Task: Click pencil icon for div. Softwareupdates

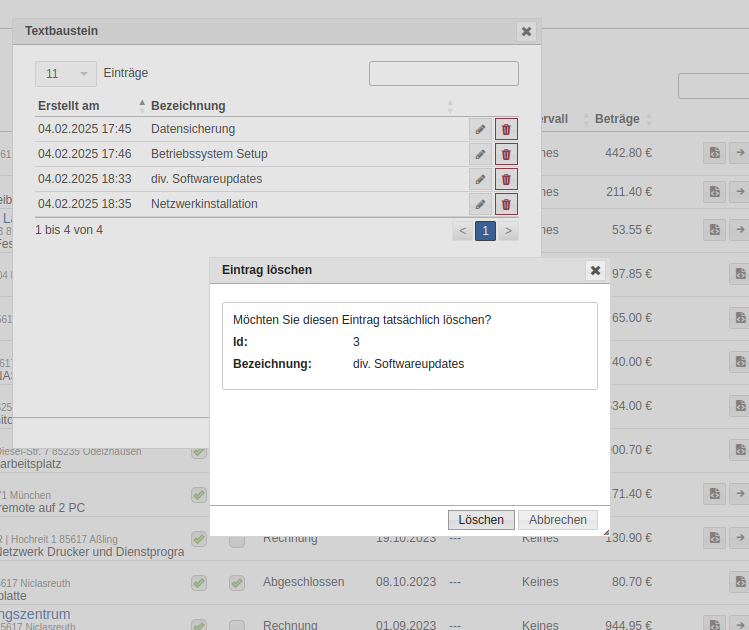Action: 481,179
